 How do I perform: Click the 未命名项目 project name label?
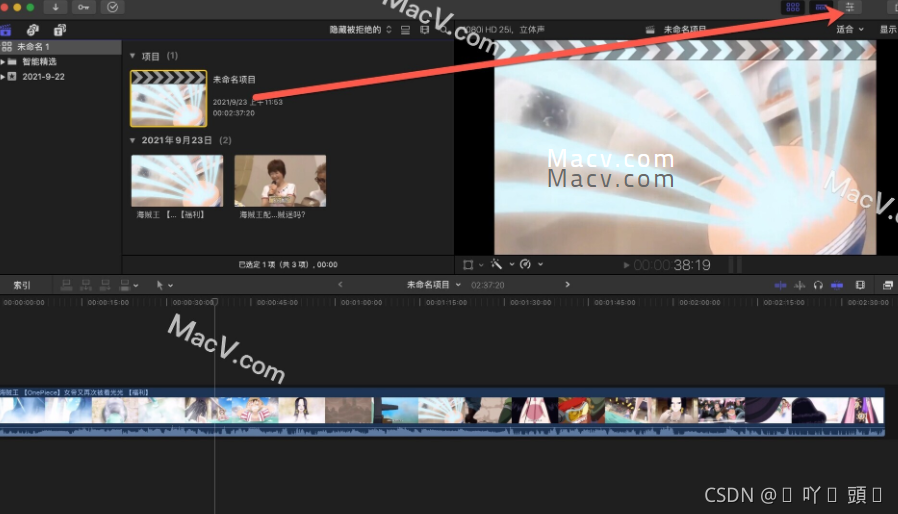click(234, 80)
